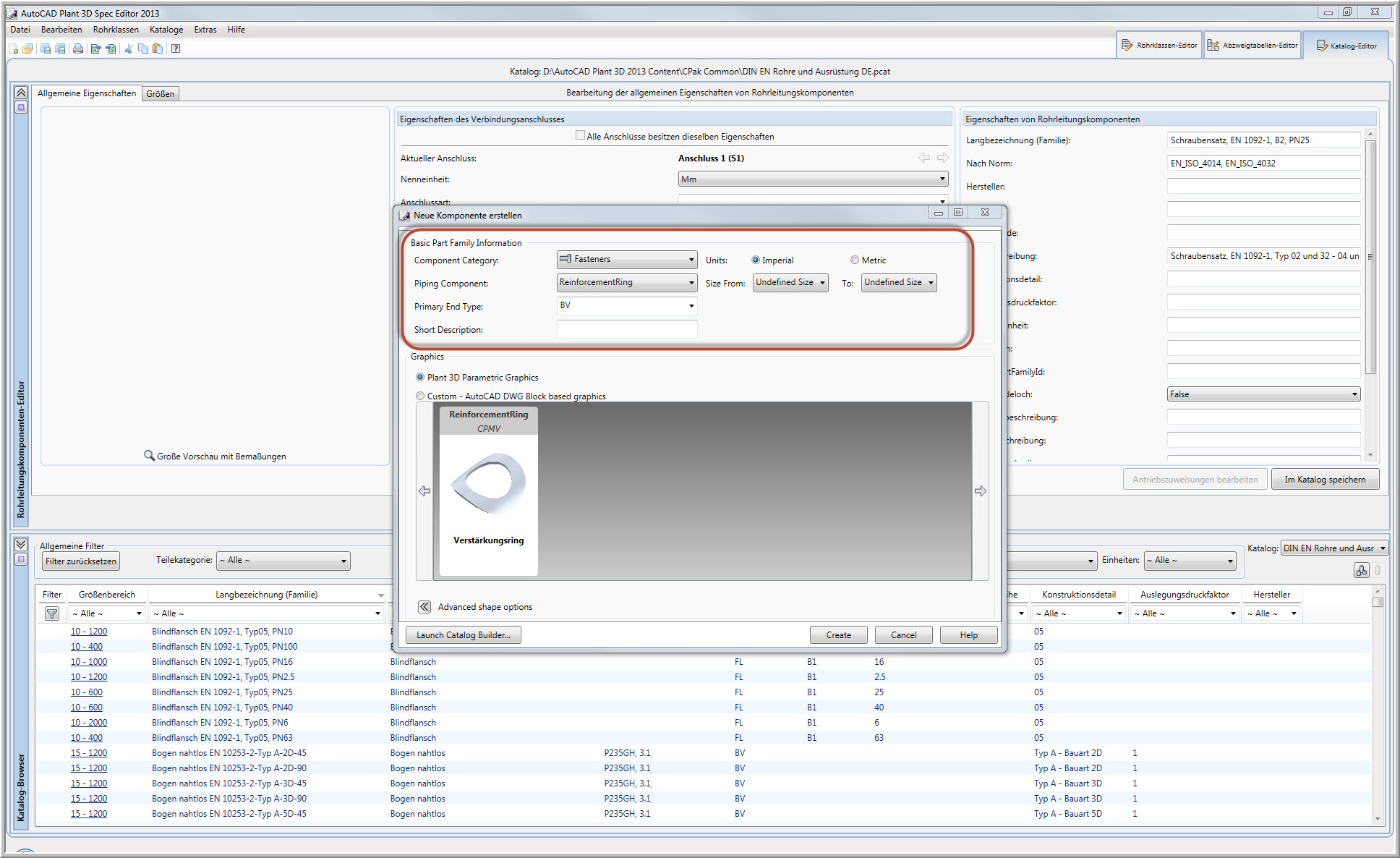Select the Metric units radio button
The height and width of the screenshot is (858, 1400).
(x=855, y=260)
